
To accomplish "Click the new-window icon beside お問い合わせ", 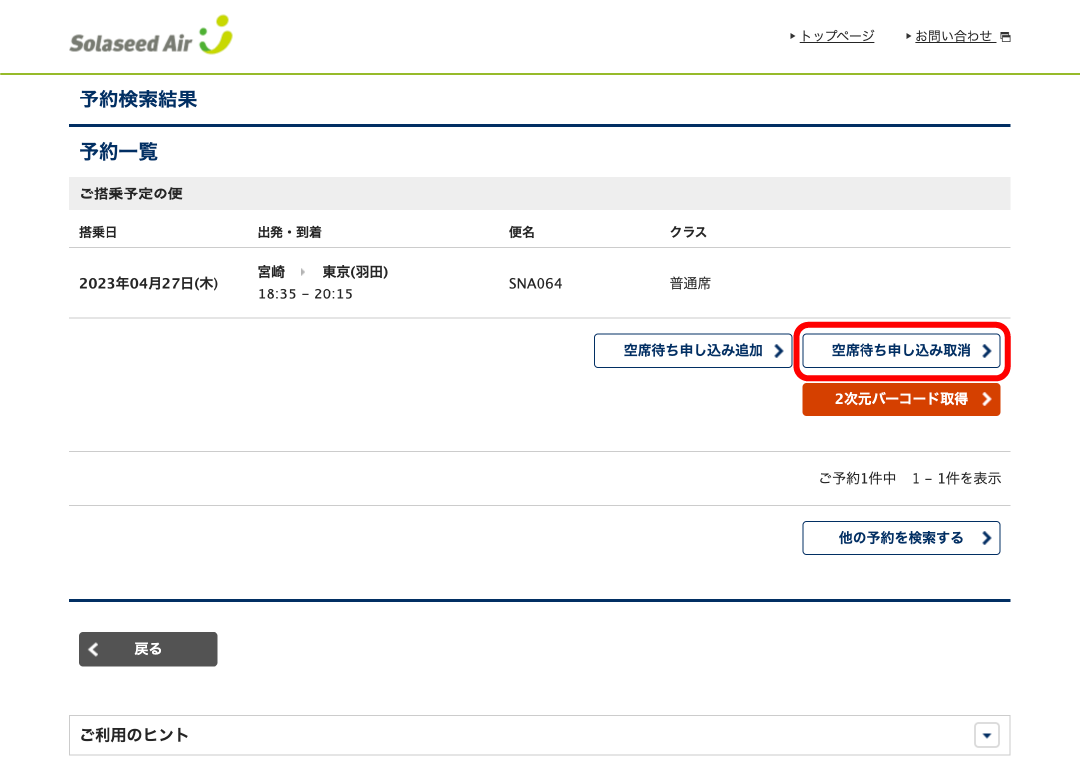I will tap(1005, 35).
